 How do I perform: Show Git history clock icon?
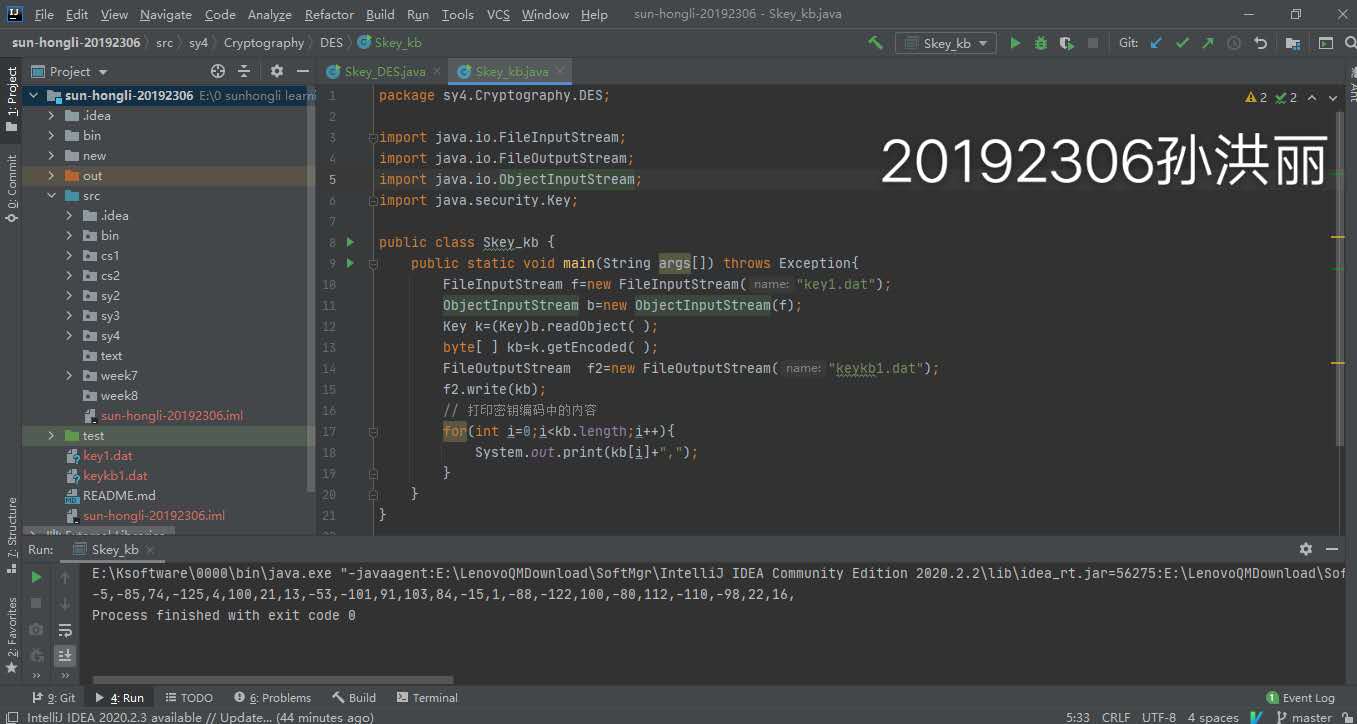coord(1234,43)
